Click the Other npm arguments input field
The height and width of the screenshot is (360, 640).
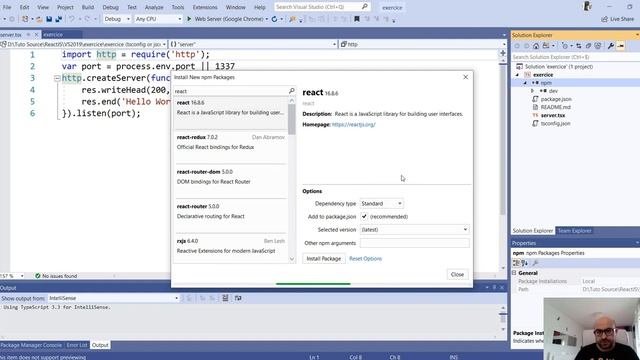[x=414, y=243]
